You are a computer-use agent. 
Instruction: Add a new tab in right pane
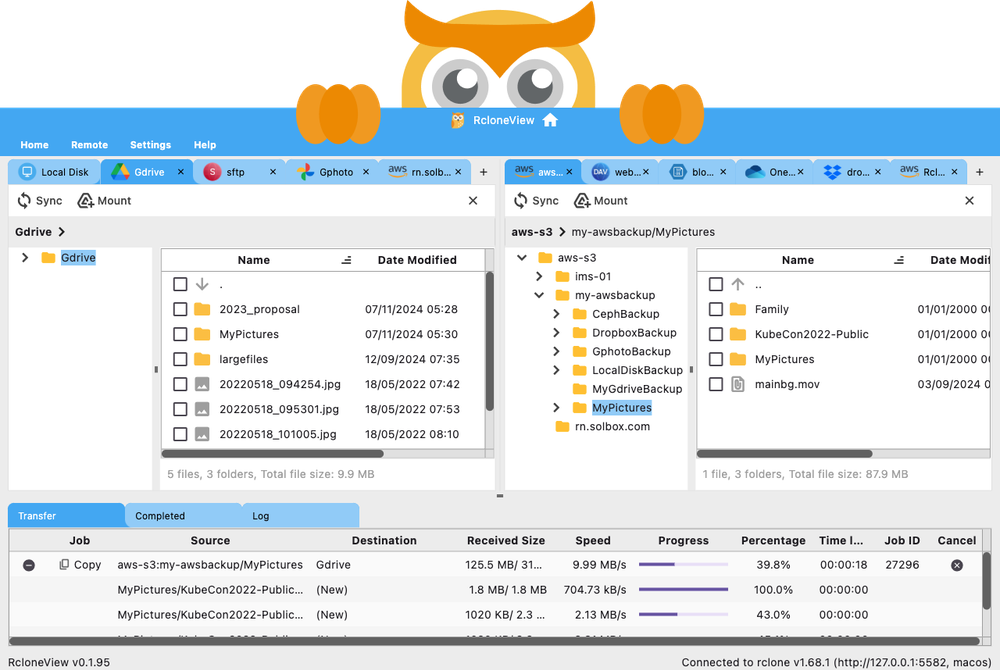click(980, 172)
